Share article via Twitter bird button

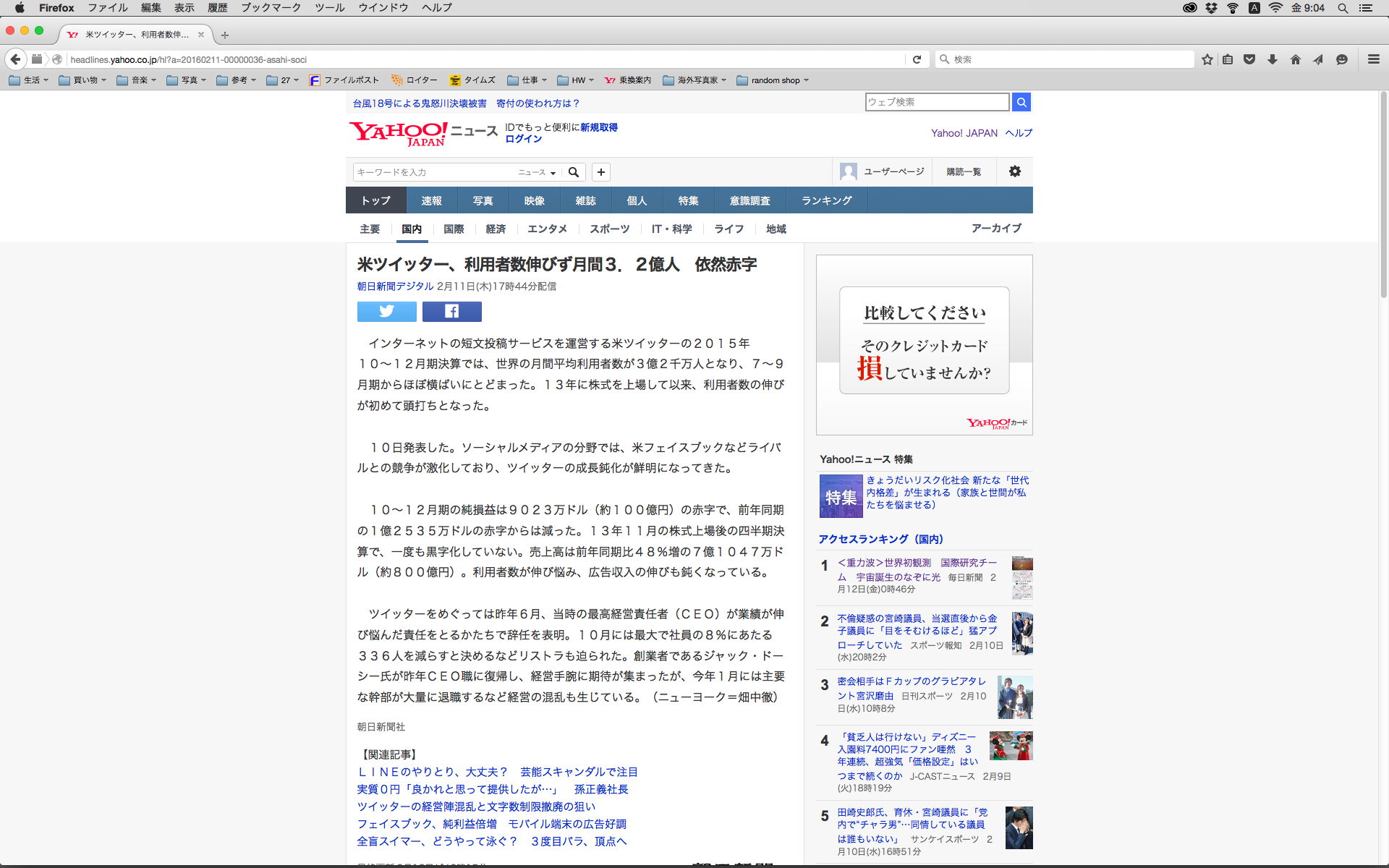[x=386, y=311]
